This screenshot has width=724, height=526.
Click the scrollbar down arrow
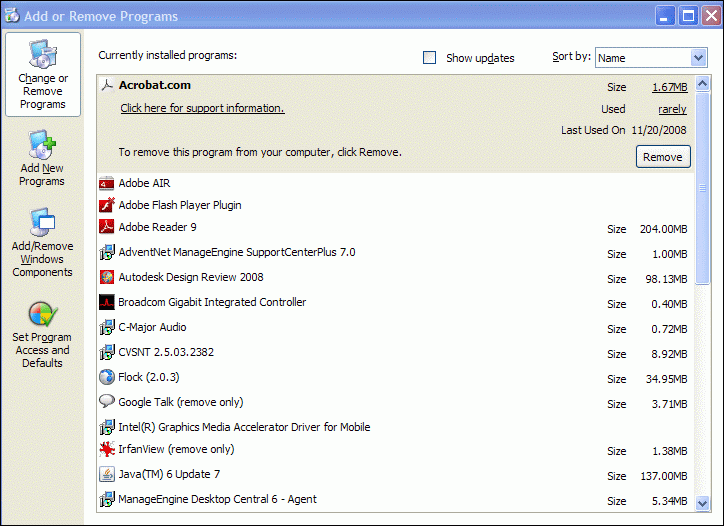coord(702,503)
